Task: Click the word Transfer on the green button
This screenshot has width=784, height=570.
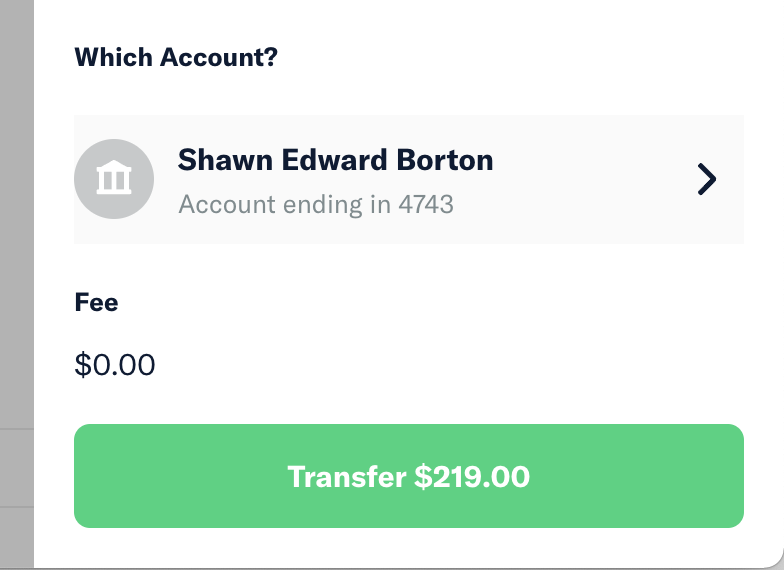Action: (346, 476)
